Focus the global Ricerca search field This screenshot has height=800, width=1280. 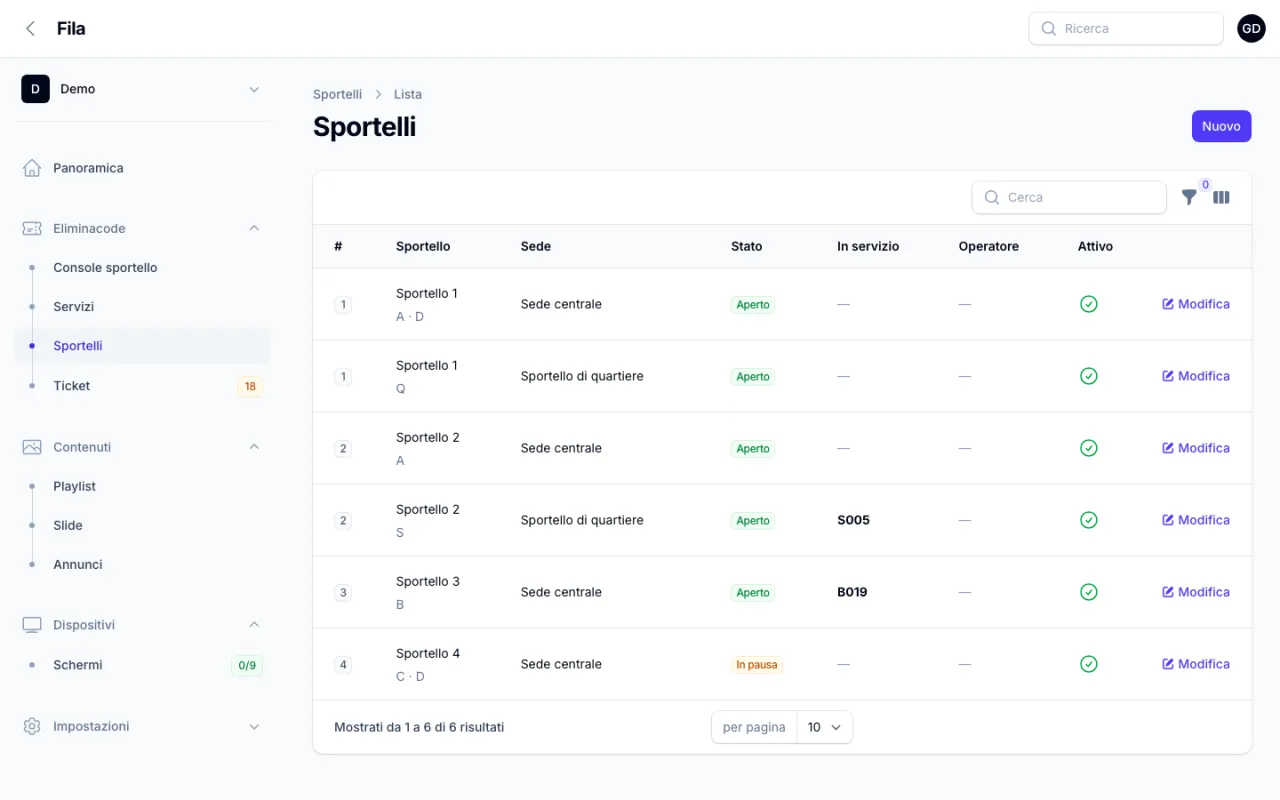1126,29
